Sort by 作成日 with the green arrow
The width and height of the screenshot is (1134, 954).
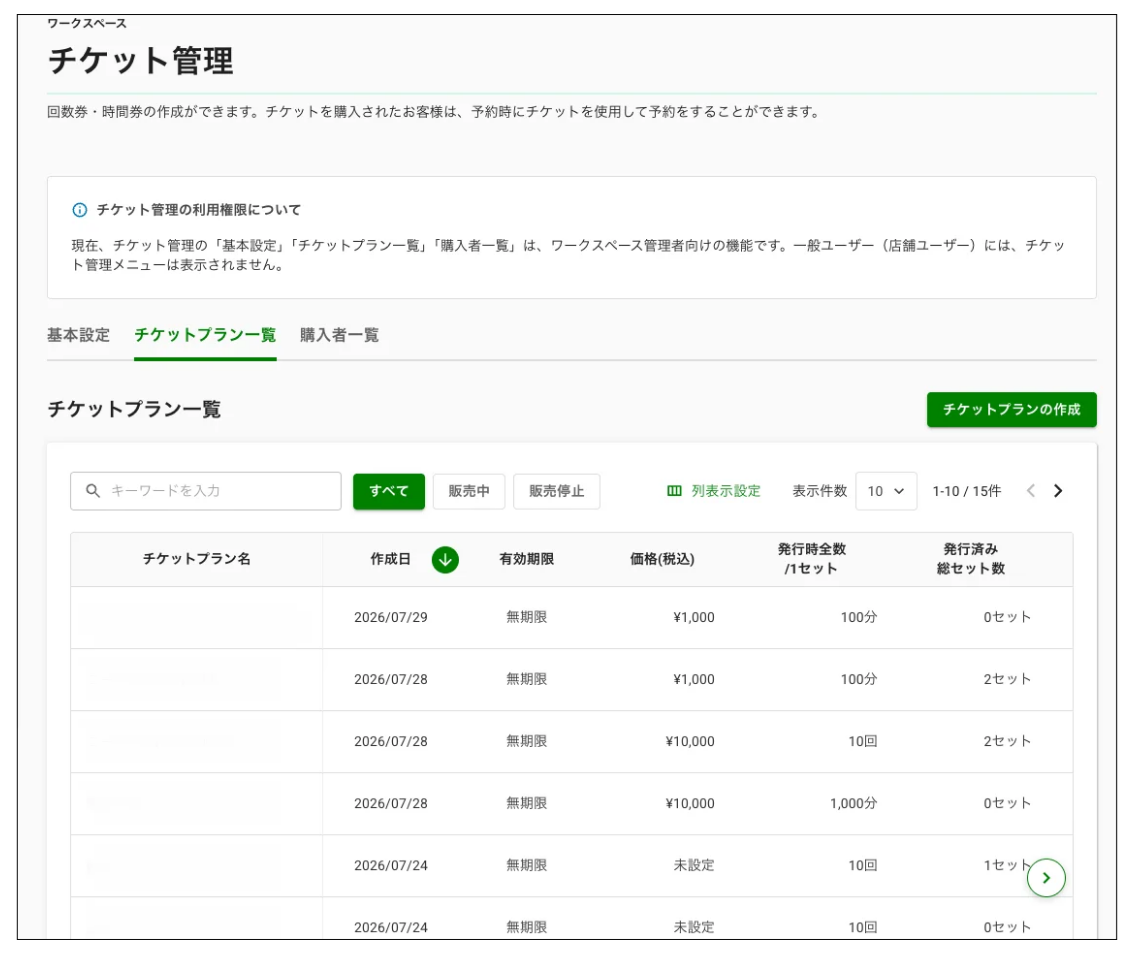(x=445, y=559)
